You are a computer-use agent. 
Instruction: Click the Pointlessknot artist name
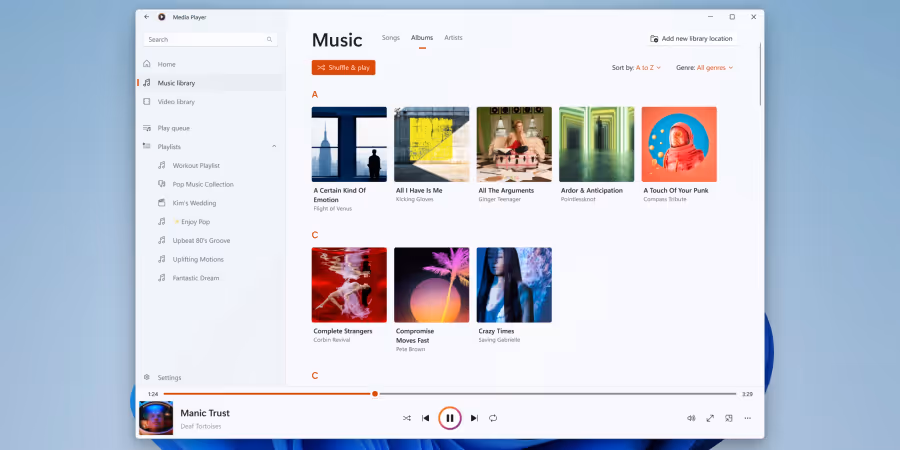tap(578, 200)
